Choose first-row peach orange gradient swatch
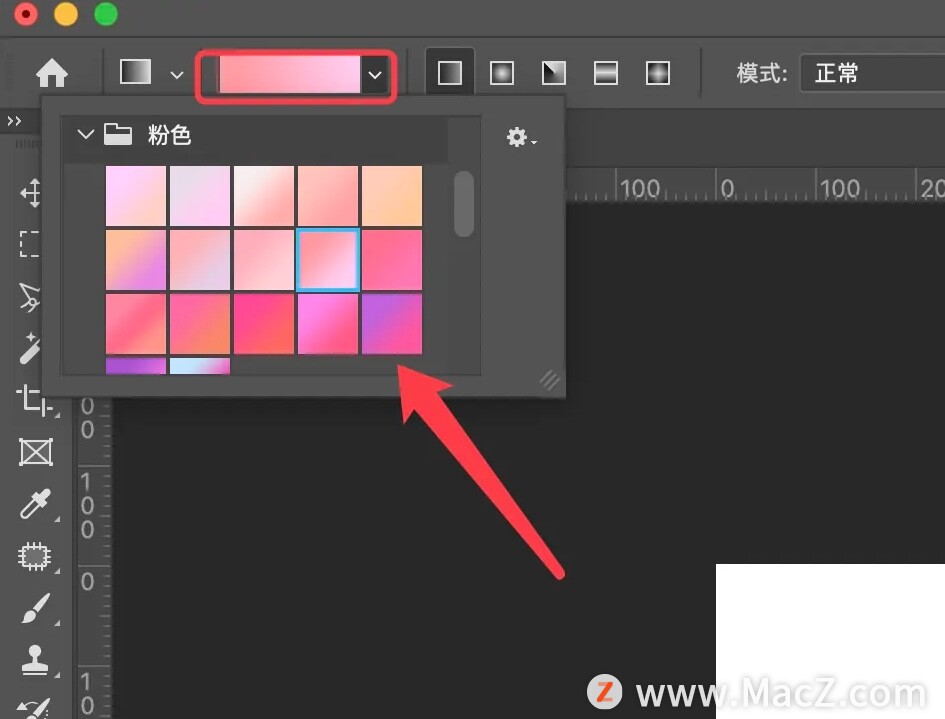The width and height of the screenshot is (945, 719). pyautogui.click(x=392, y=196)
